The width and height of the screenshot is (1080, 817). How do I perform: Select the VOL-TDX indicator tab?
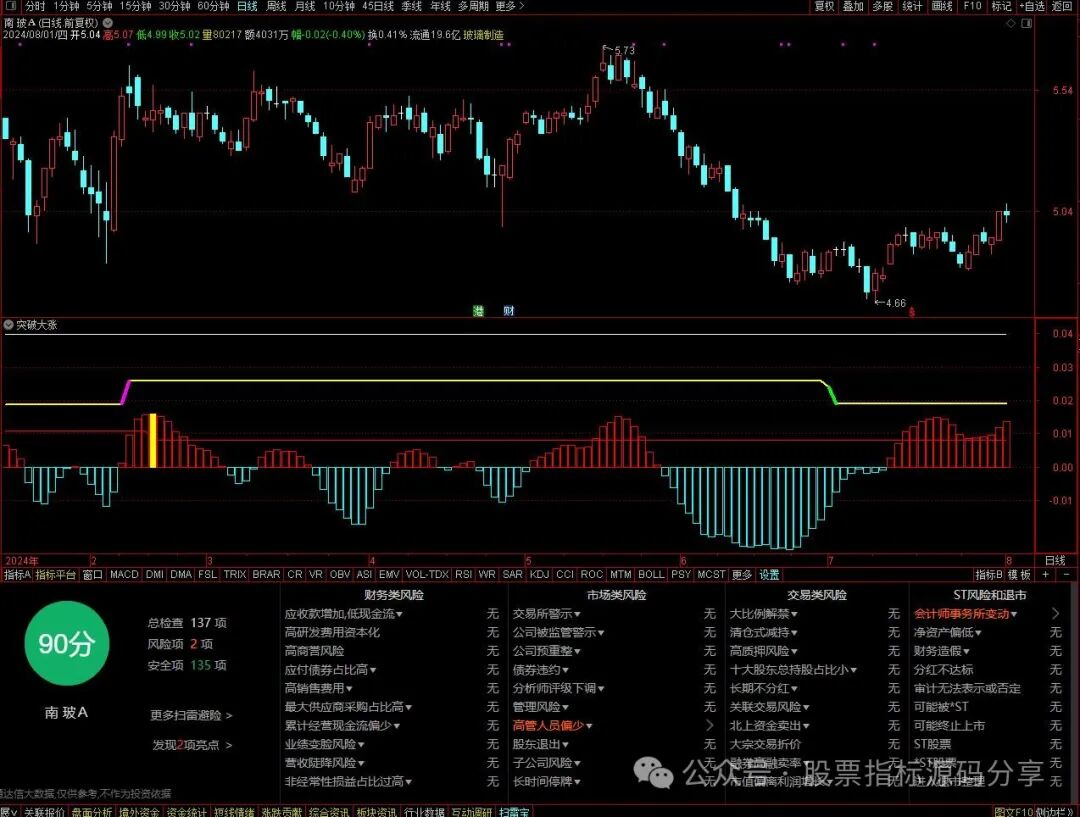(x=427, y=574)
